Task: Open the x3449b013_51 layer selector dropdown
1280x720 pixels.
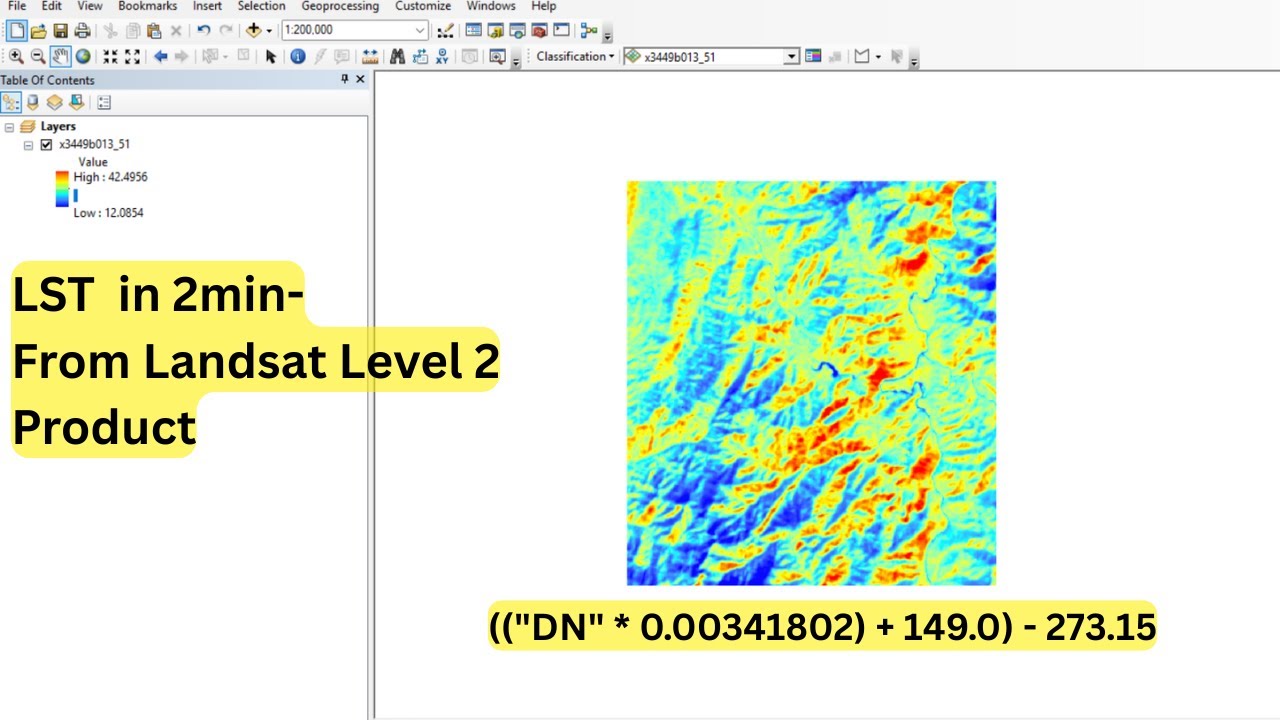Action: coord(792,57)
